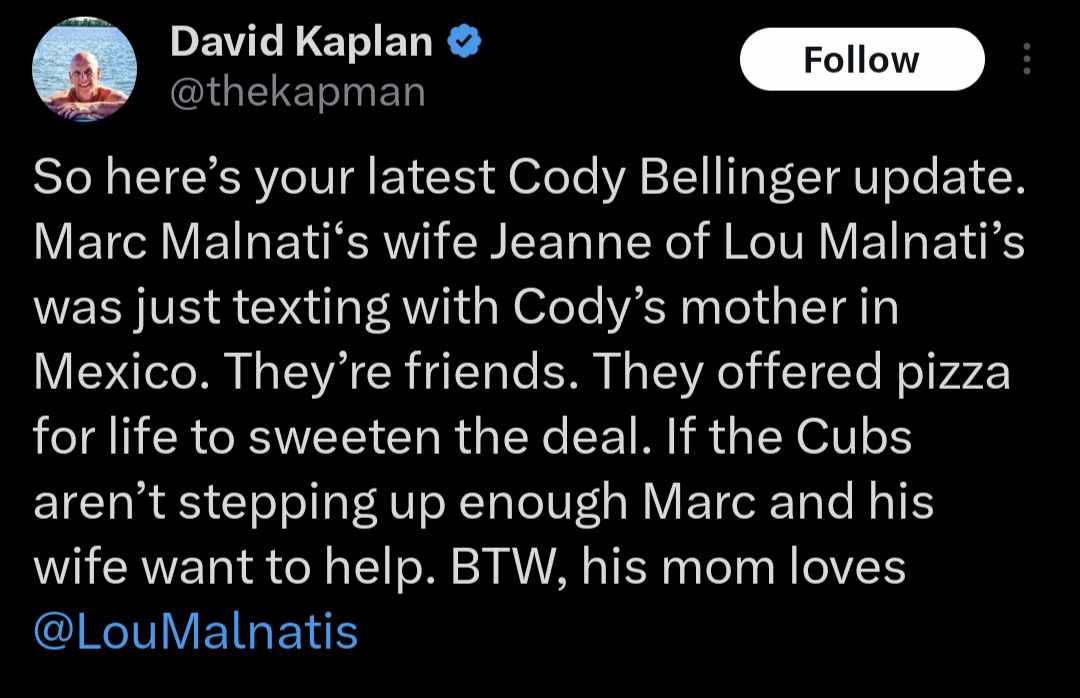Click the blue verified badge
This screenshot has height=698, width=1080.
click(464, 41)
